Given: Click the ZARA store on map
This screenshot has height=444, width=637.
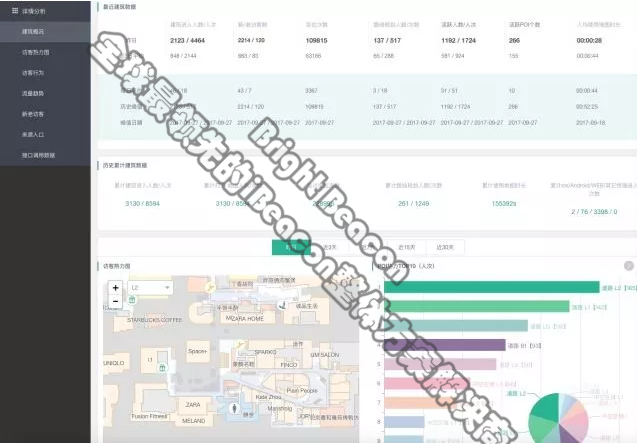Looking at the screenshot, I should pyautogui.click(x=193, y=405).
